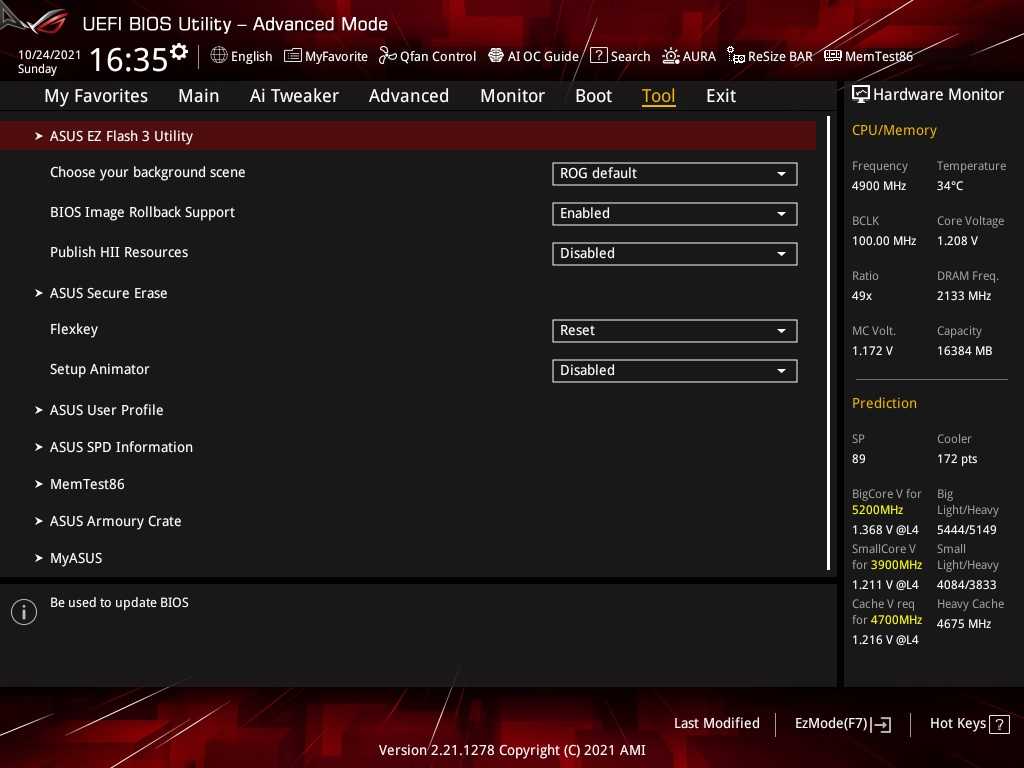
Task: Launch MemTest86 from the top toolbar
Action: pyautogui.click(x=832, y=56)
